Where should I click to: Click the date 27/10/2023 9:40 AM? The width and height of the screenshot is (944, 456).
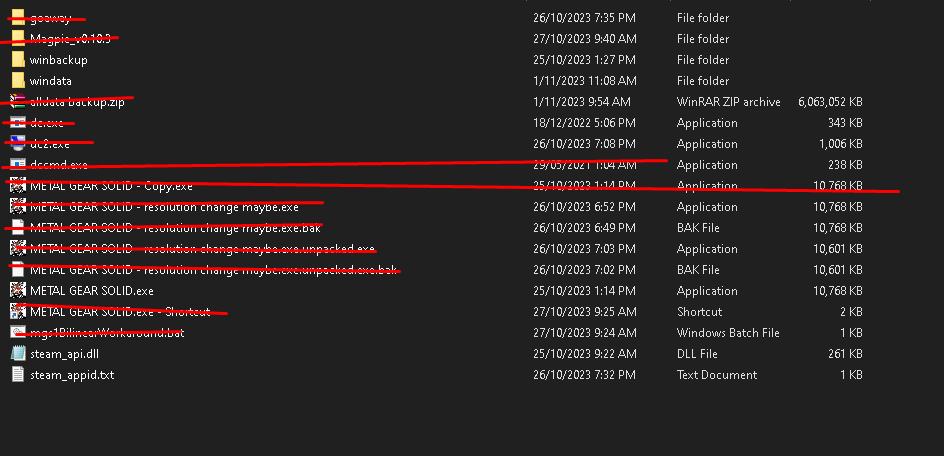585,39
